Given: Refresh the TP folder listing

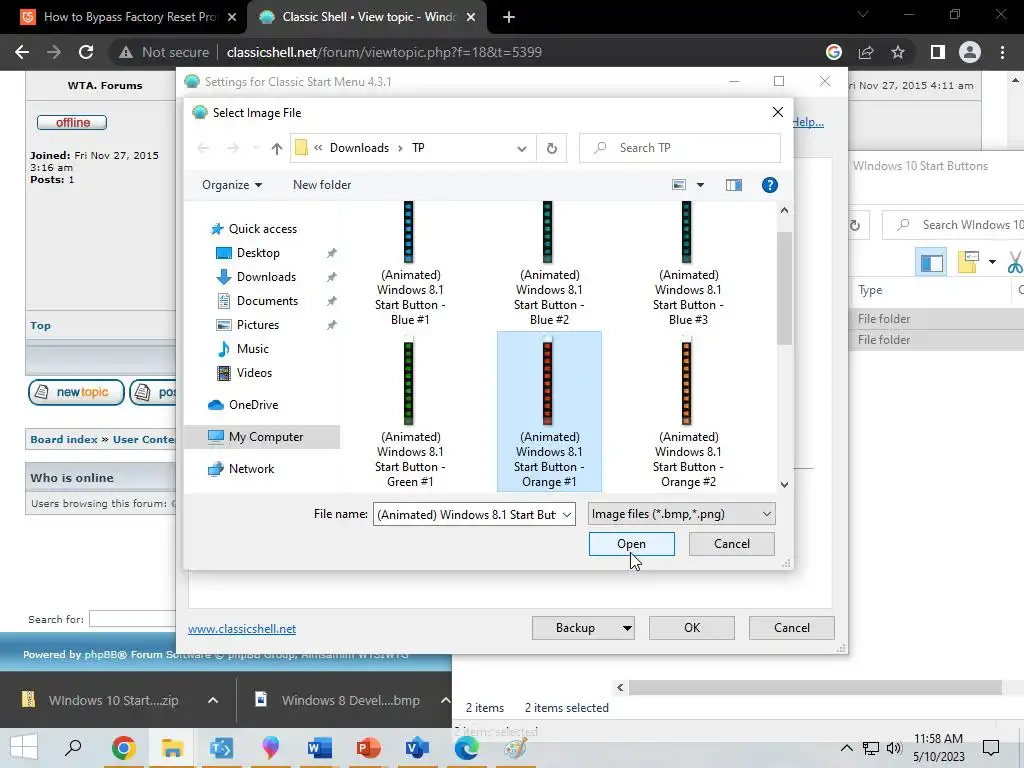Looking at the screenshot, I should 552,148.
